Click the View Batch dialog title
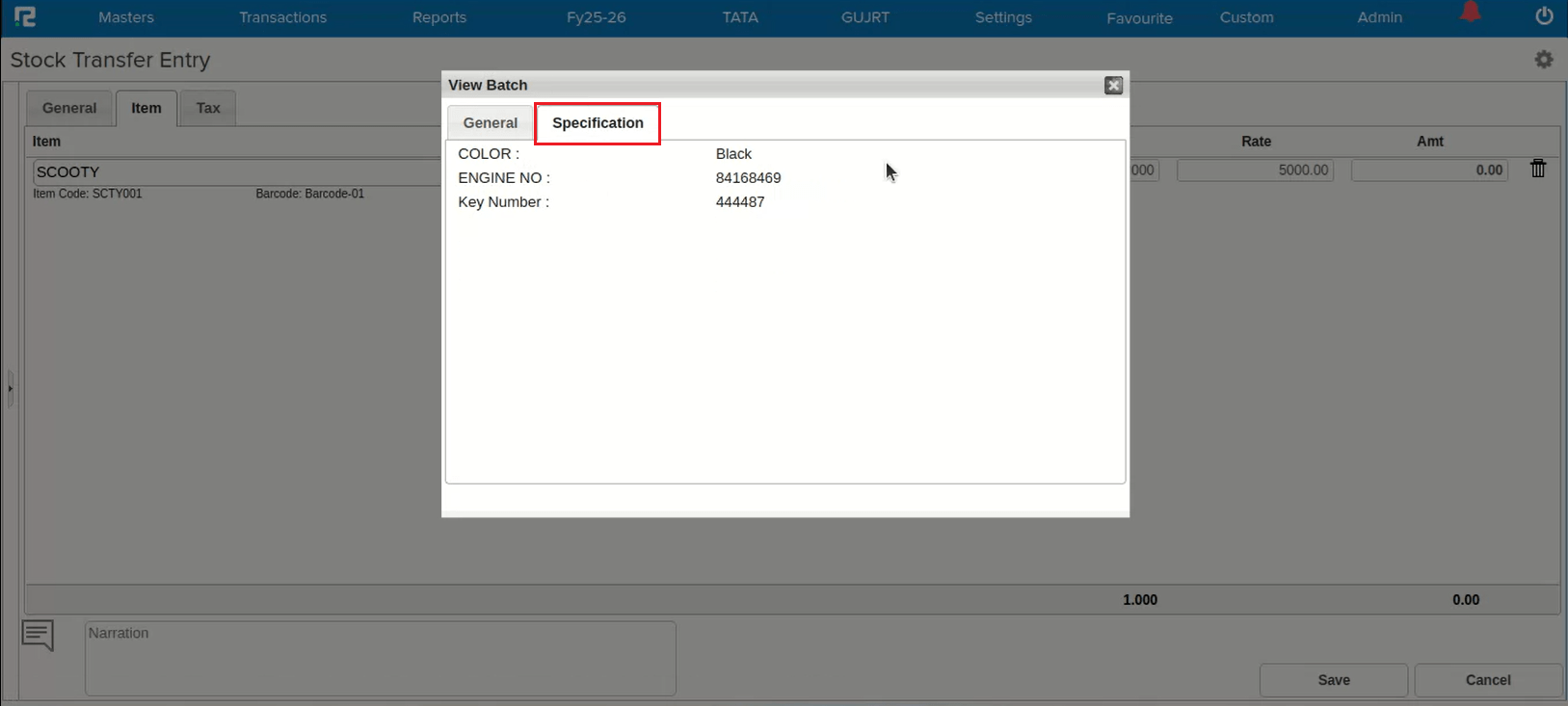Screen dimensions: 1568x706 point(488,85)
